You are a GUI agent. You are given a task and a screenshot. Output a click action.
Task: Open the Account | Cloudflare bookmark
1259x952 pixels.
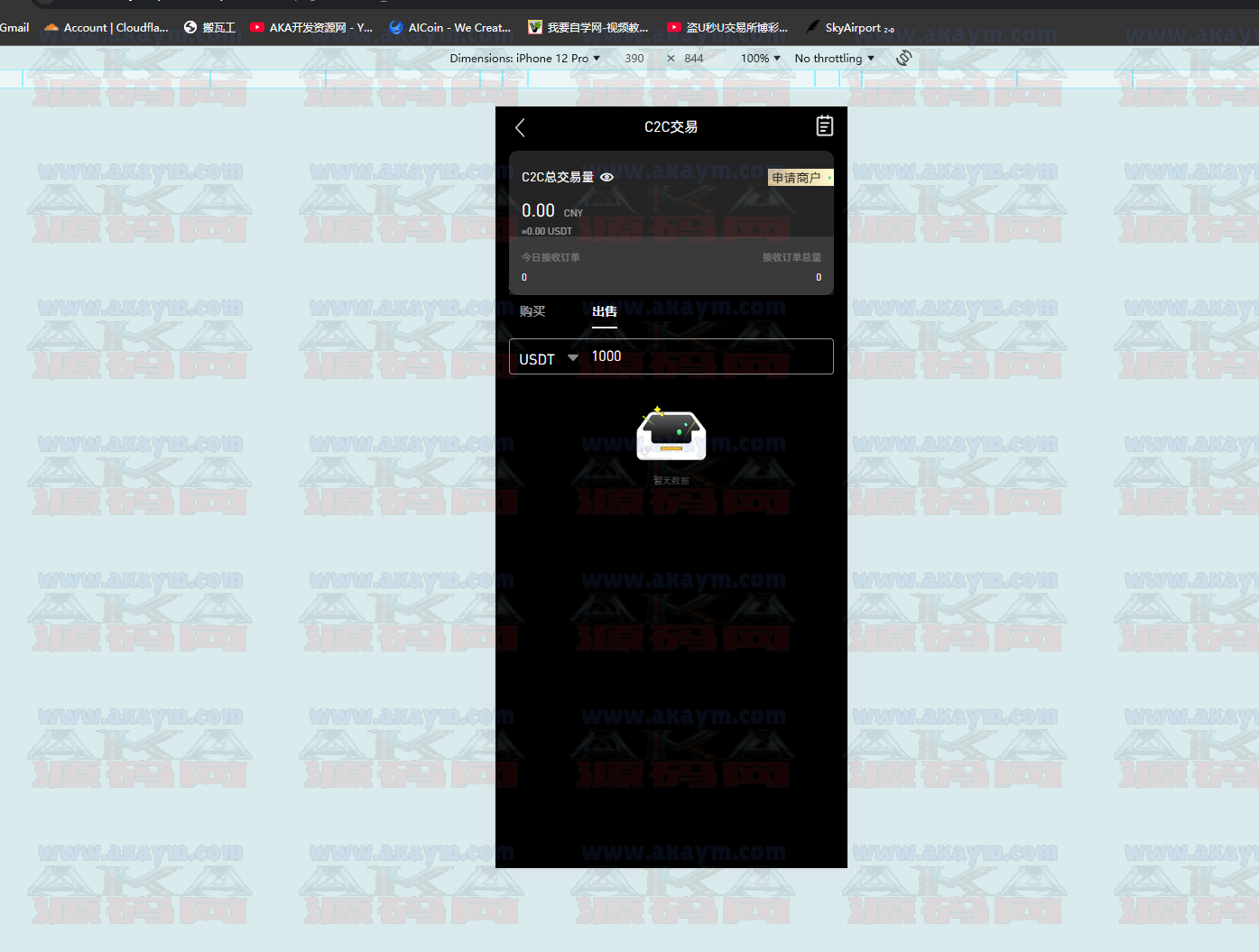click(106, 28)
